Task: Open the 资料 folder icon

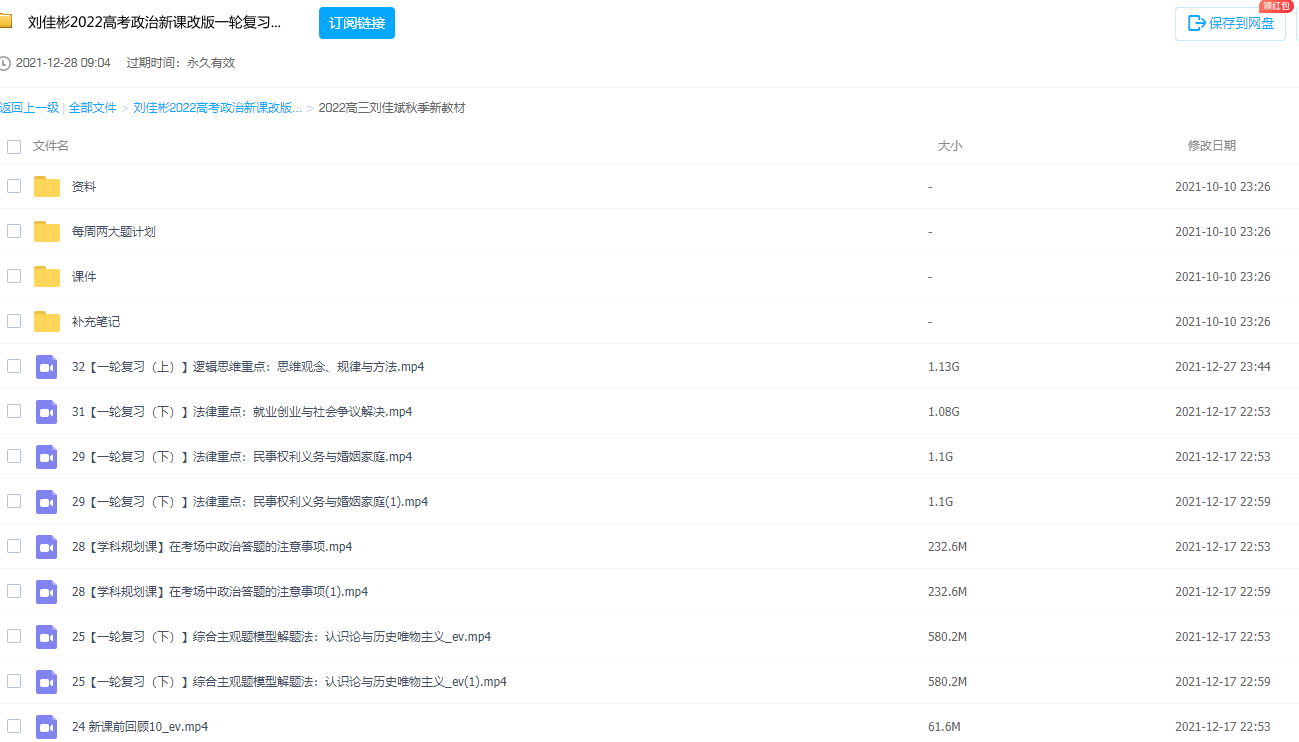Action: [x=46, y=186]
